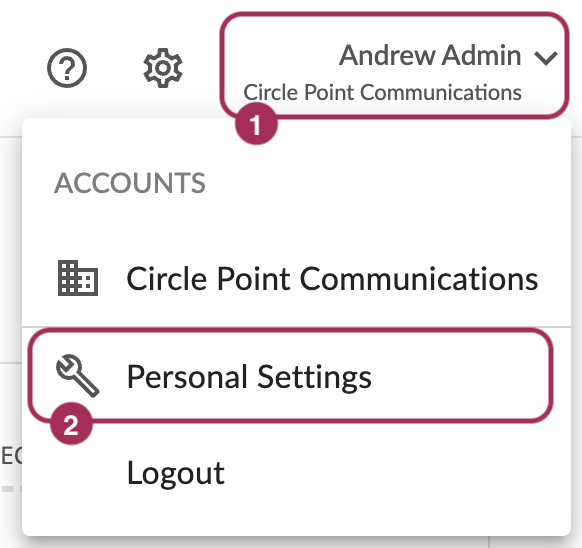Viewport: 582px width, 548px height.
Task: Click the Circle Point Communications subtitle under Andrew Admin
Action: [x=382, y=92]
